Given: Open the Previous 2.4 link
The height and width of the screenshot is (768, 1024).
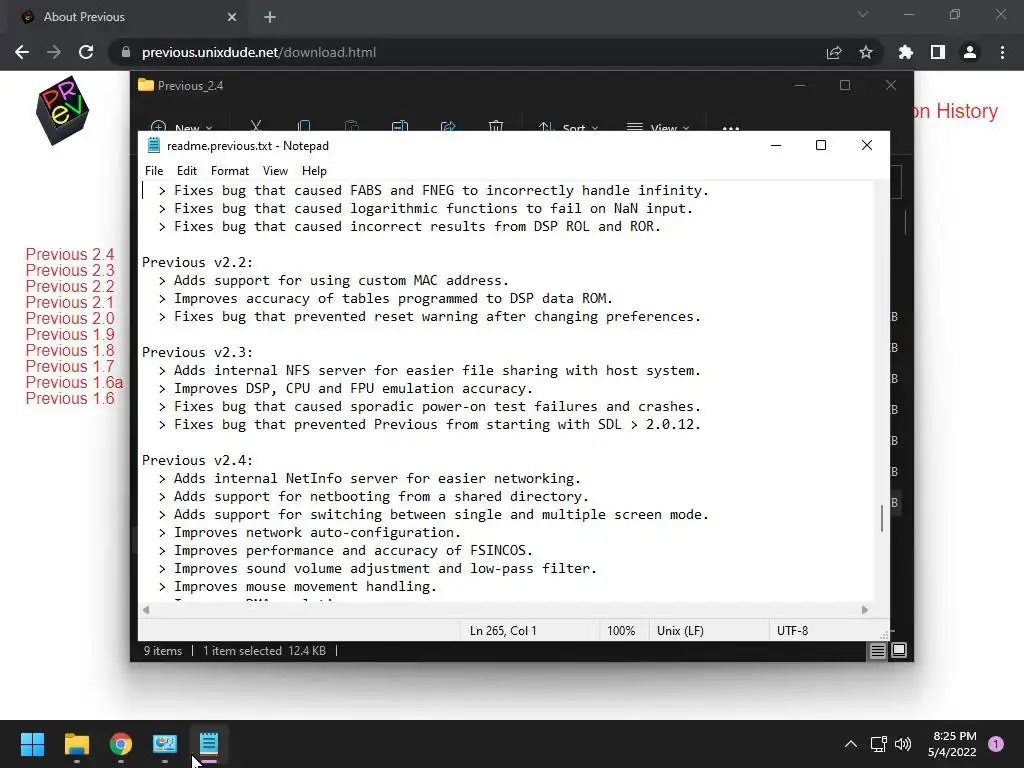Looking at the screenshot, I should (x=70, y=254).
